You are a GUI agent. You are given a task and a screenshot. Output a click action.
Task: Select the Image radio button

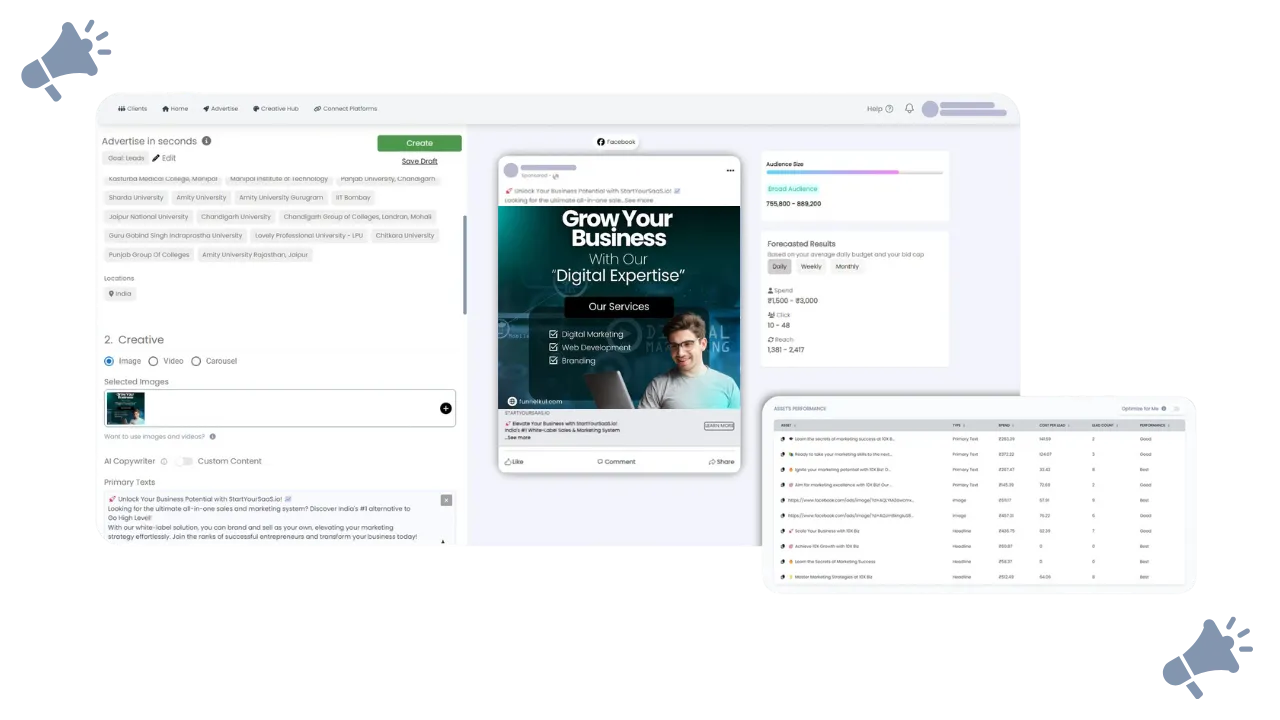pos(109,361)
